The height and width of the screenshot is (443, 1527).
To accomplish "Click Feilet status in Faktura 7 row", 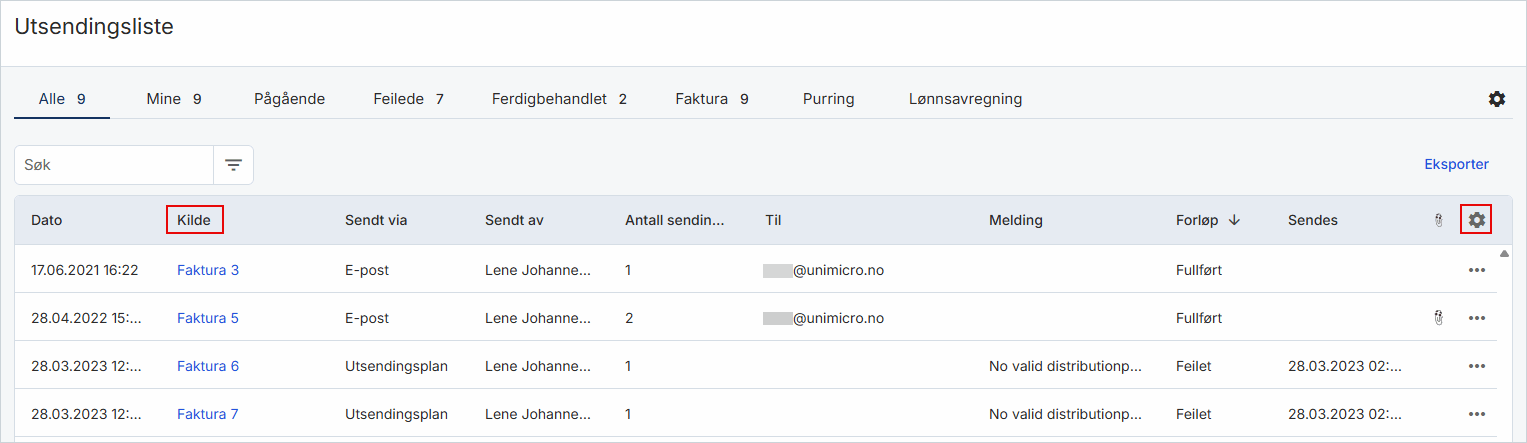I will (1194, 414).
